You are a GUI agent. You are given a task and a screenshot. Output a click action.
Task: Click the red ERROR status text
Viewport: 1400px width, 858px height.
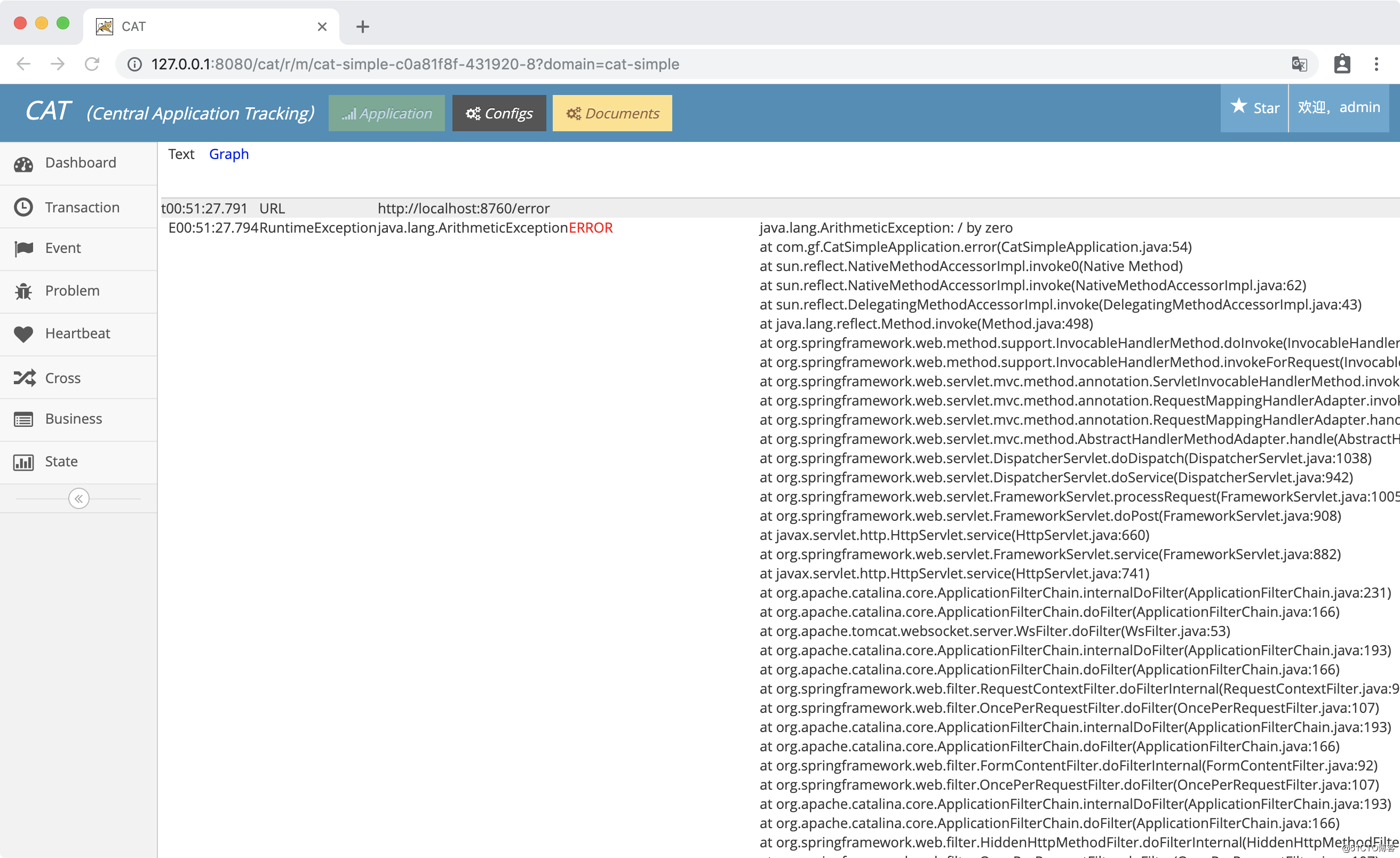(591, 228)
